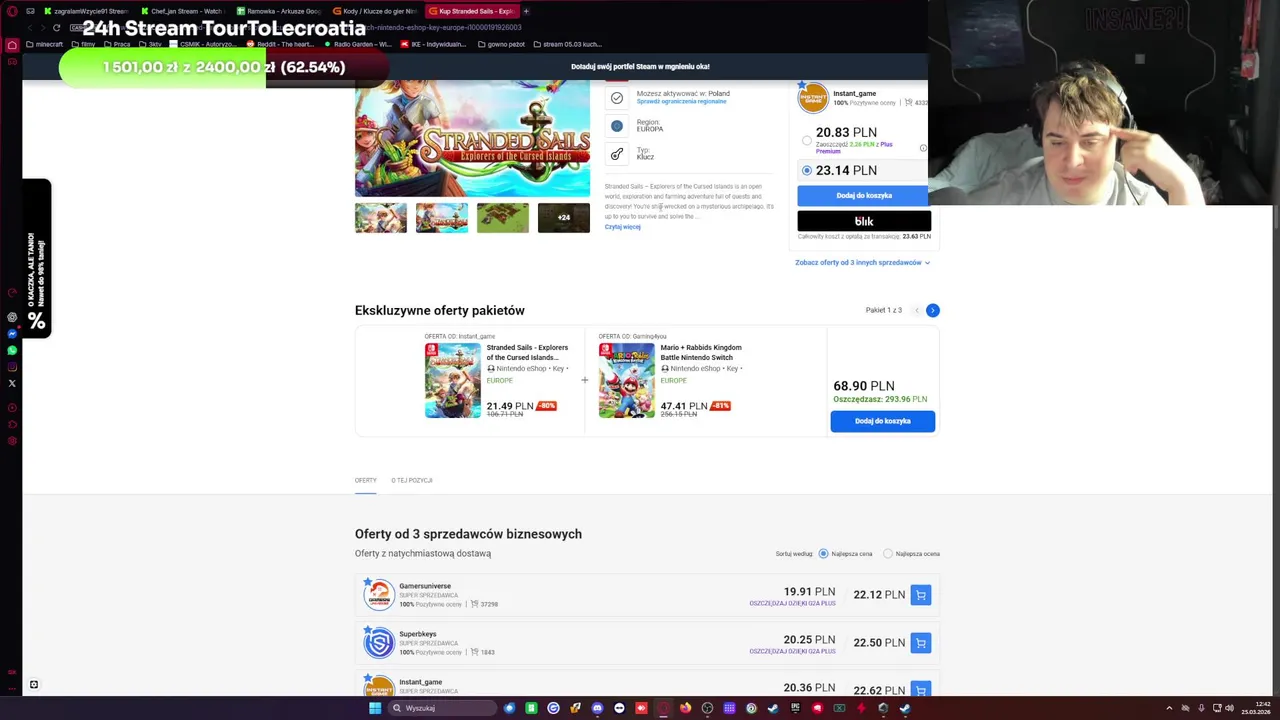Click Mario + Rabbids bundle item cover

(x=627, y=380)
